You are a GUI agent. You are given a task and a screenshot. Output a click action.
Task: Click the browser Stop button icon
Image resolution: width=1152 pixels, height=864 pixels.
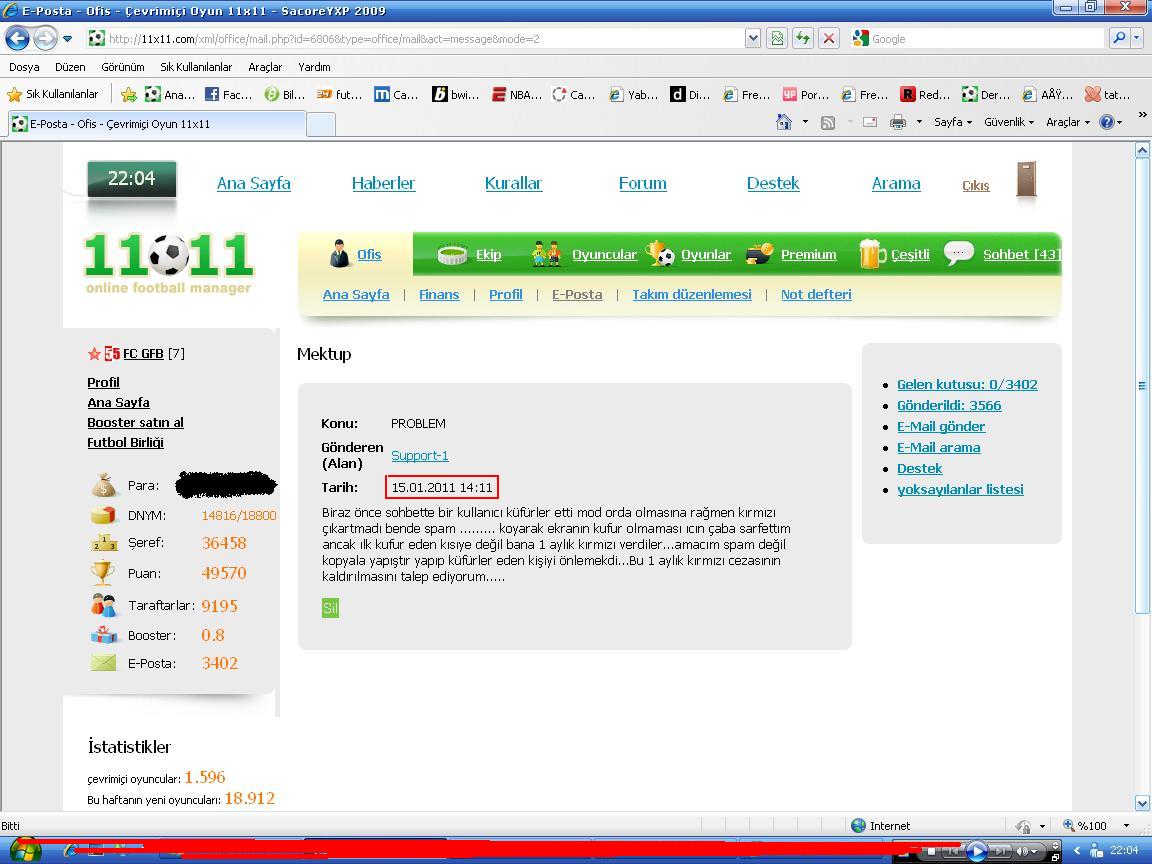(828, 38)
